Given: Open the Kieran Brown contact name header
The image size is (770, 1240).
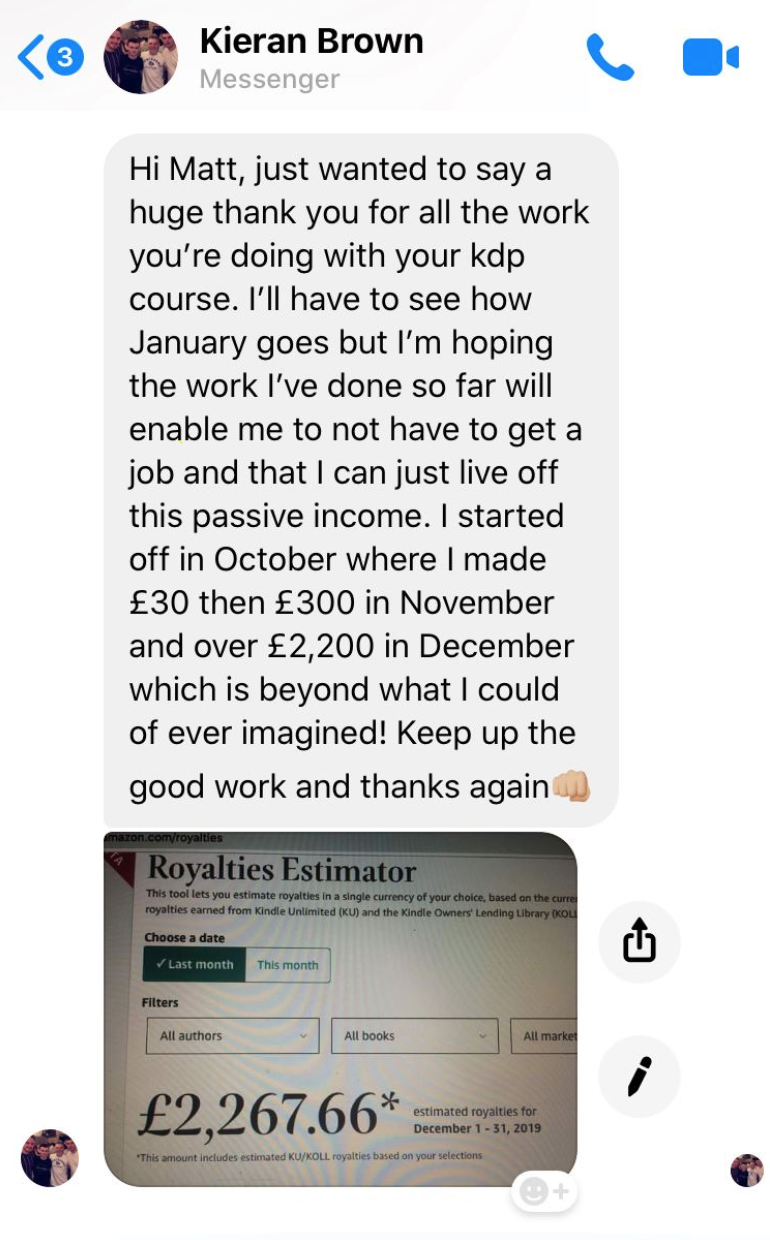Looking at the screenshot, I should (x=312, y=41).
